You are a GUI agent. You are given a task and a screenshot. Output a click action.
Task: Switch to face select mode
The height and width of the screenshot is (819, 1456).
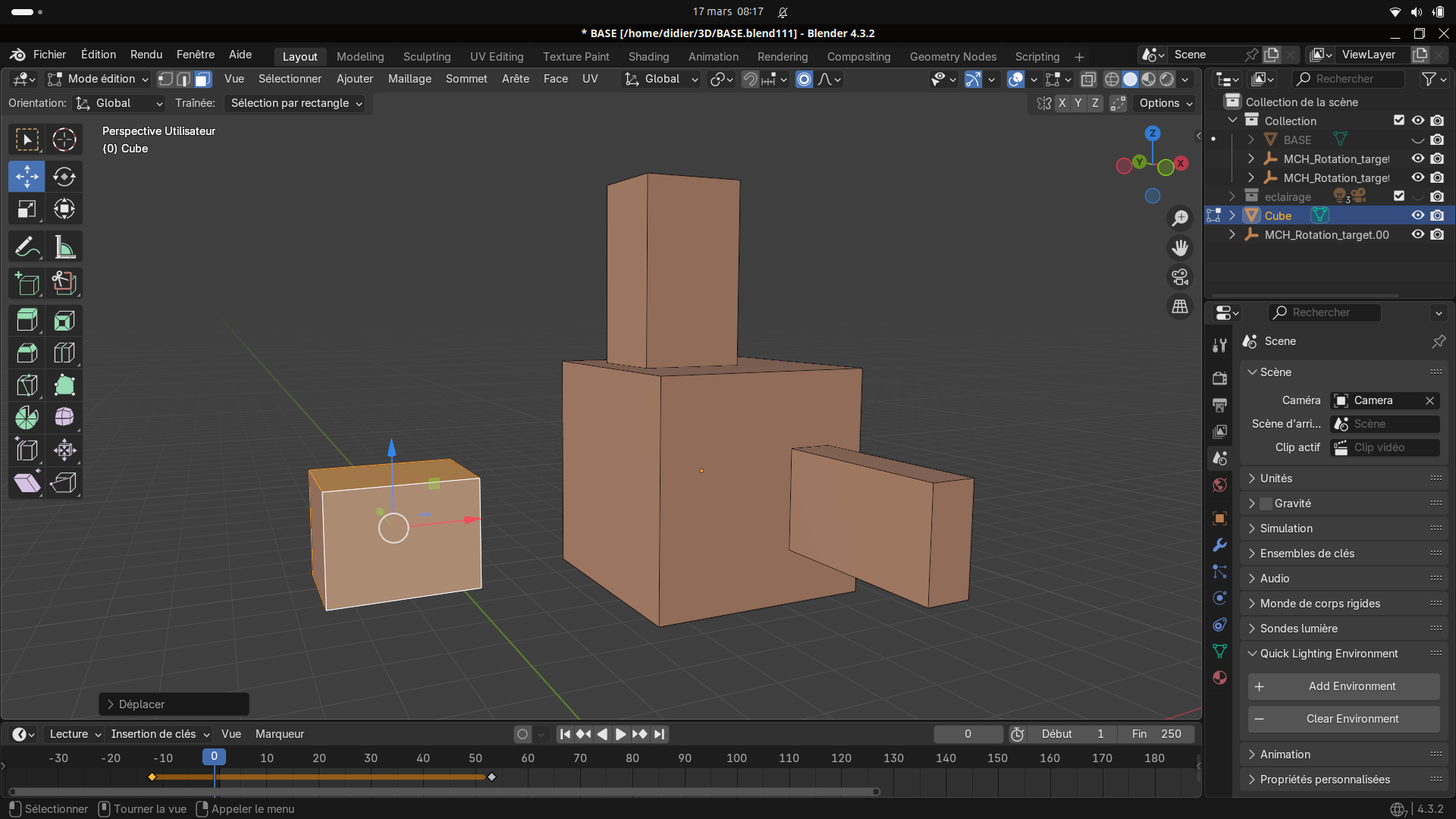tap(202, 79)
